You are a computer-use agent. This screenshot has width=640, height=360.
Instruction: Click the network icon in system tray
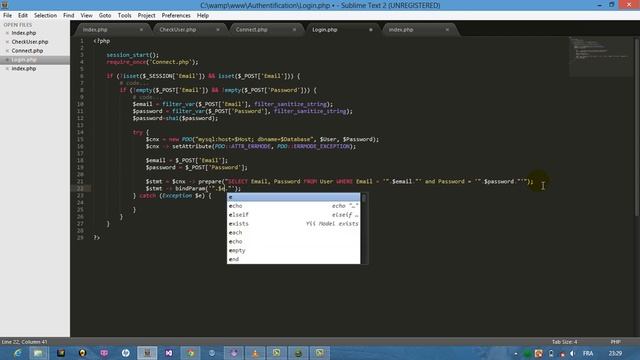pyautogui.click(x=562, y=353)
